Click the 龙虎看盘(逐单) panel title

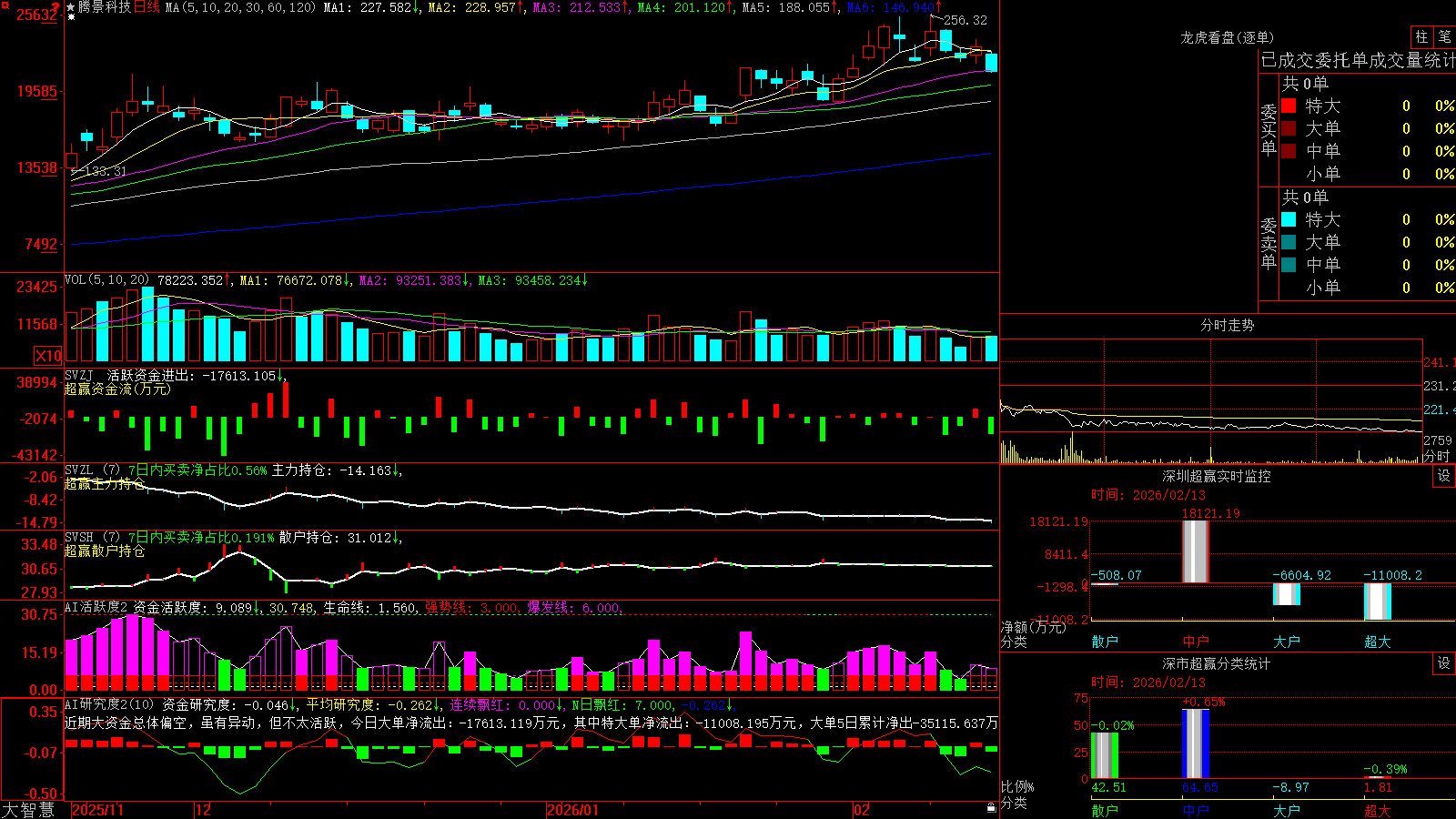coord(1227,37)
